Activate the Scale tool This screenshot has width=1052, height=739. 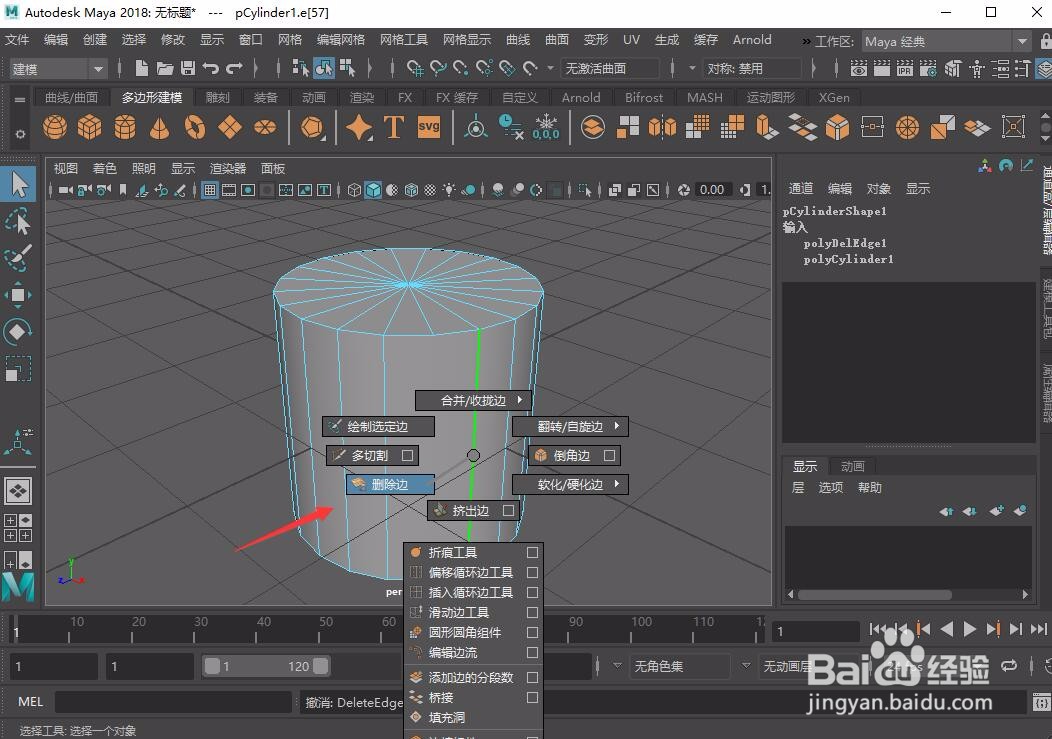point(19,368)
